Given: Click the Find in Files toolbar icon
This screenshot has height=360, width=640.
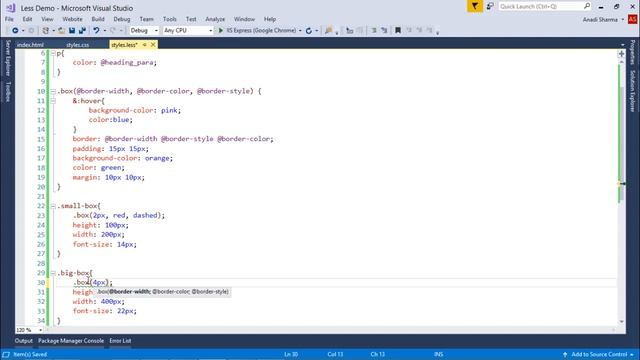Looking at the screenshot, I should coord(329,31).
